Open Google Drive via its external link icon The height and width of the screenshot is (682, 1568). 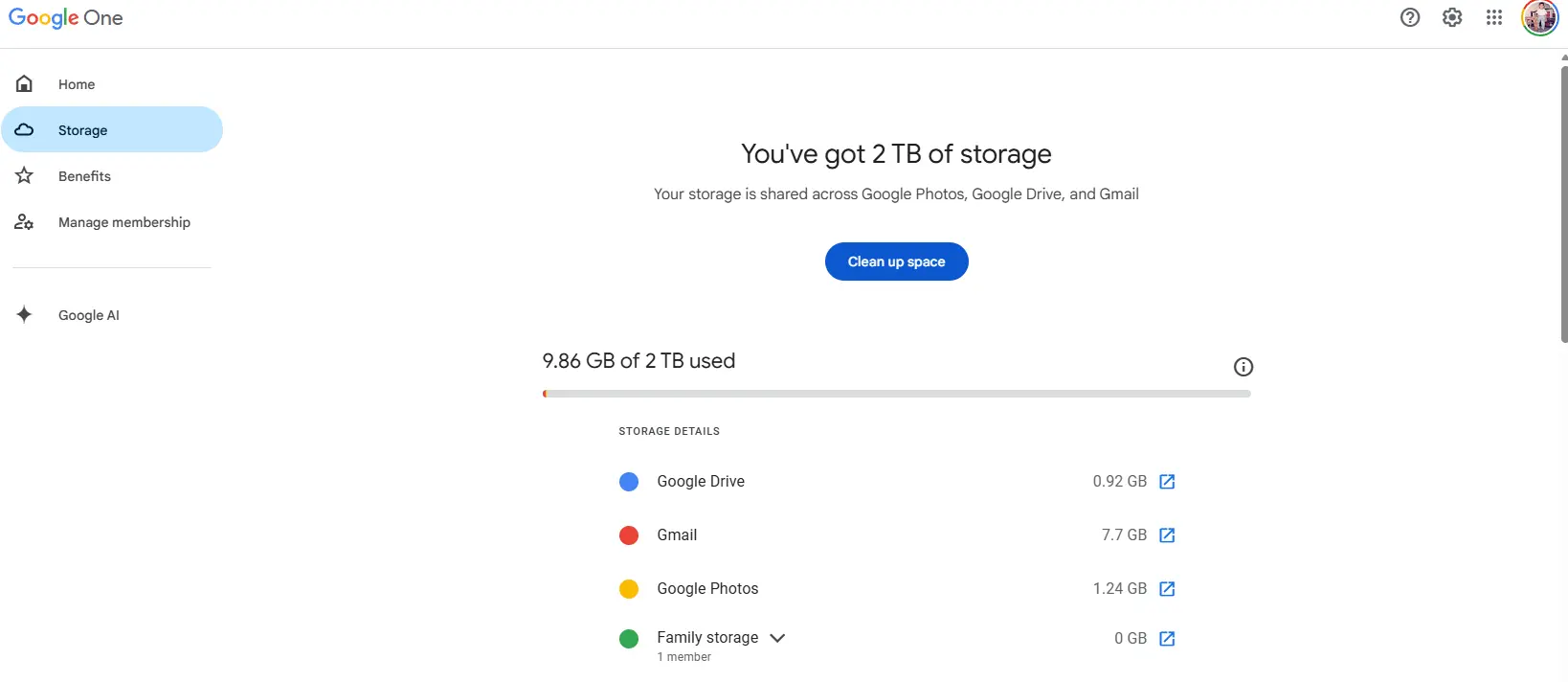point(1167,482)
